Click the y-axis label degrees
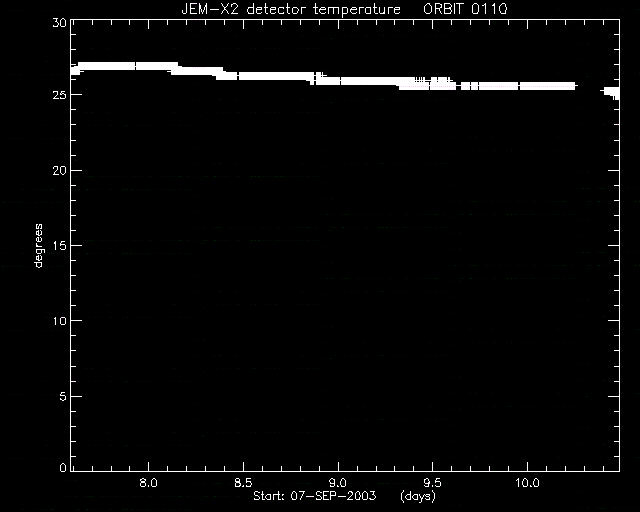The width and height of the screenshot is (640, 512). [x=38, y=245]
